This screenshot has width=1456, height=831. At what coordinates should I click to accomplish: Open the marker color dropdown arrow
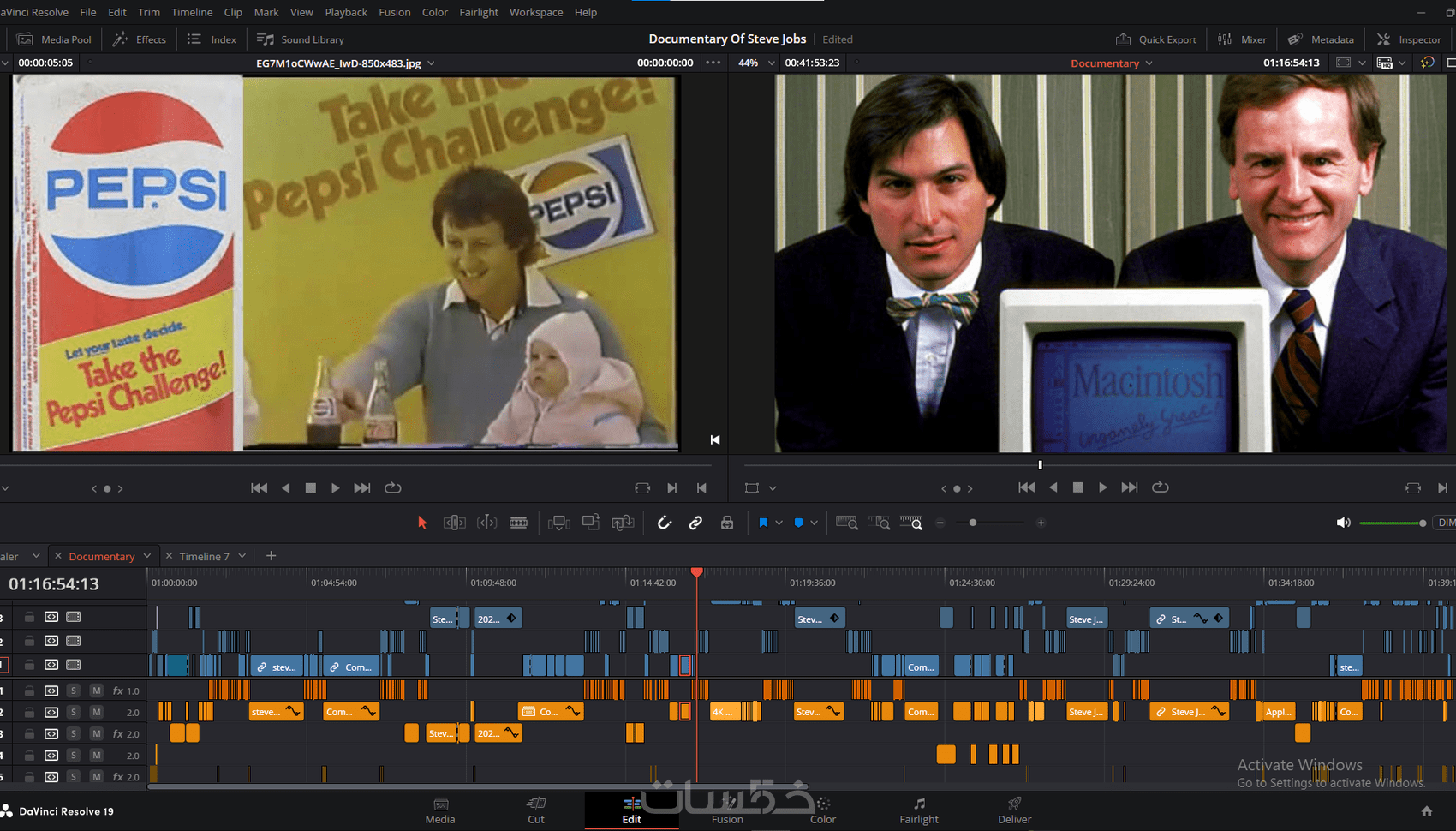pyautogui.click(x=814, y=523)
